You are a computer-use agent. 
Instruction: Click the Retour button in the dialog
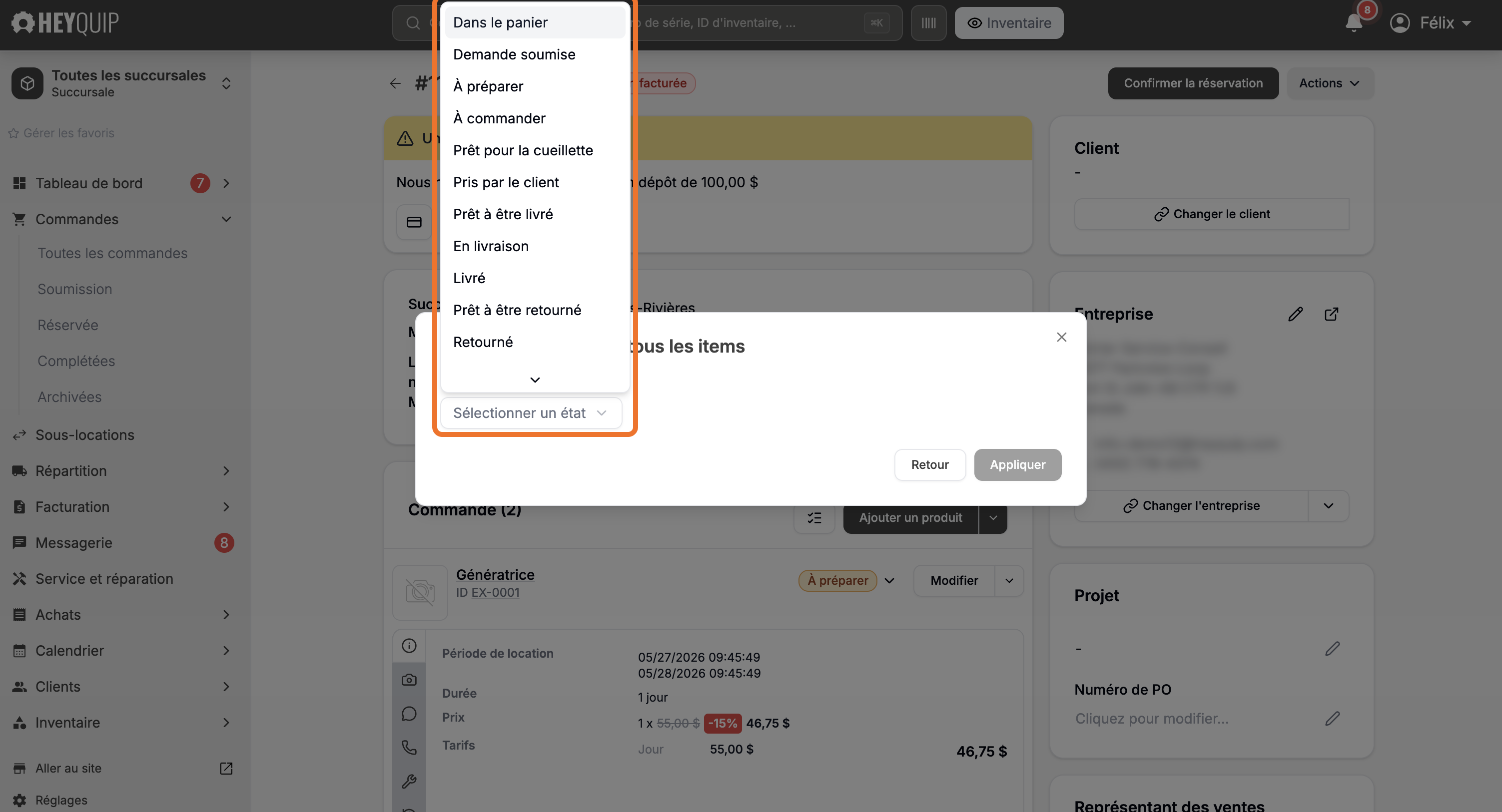point(929,464)
